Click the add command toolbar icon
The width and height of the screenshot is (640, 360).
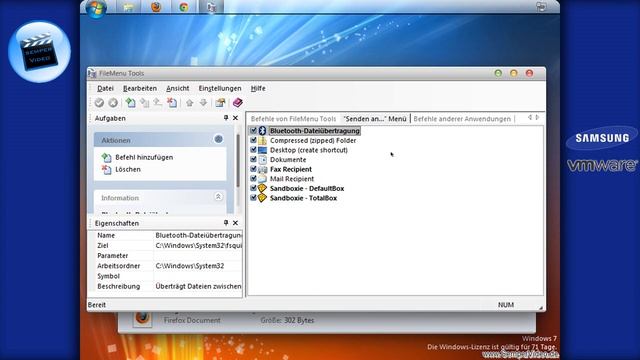[131, 103]
